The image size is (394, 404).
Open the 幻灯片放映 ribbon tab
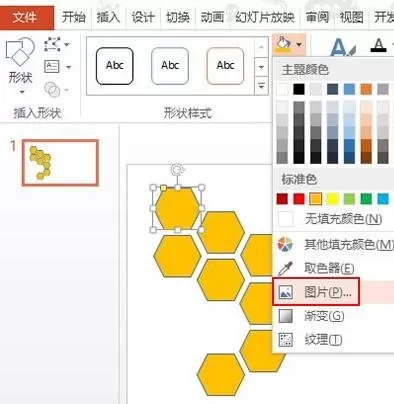click(x=265, y=17)
